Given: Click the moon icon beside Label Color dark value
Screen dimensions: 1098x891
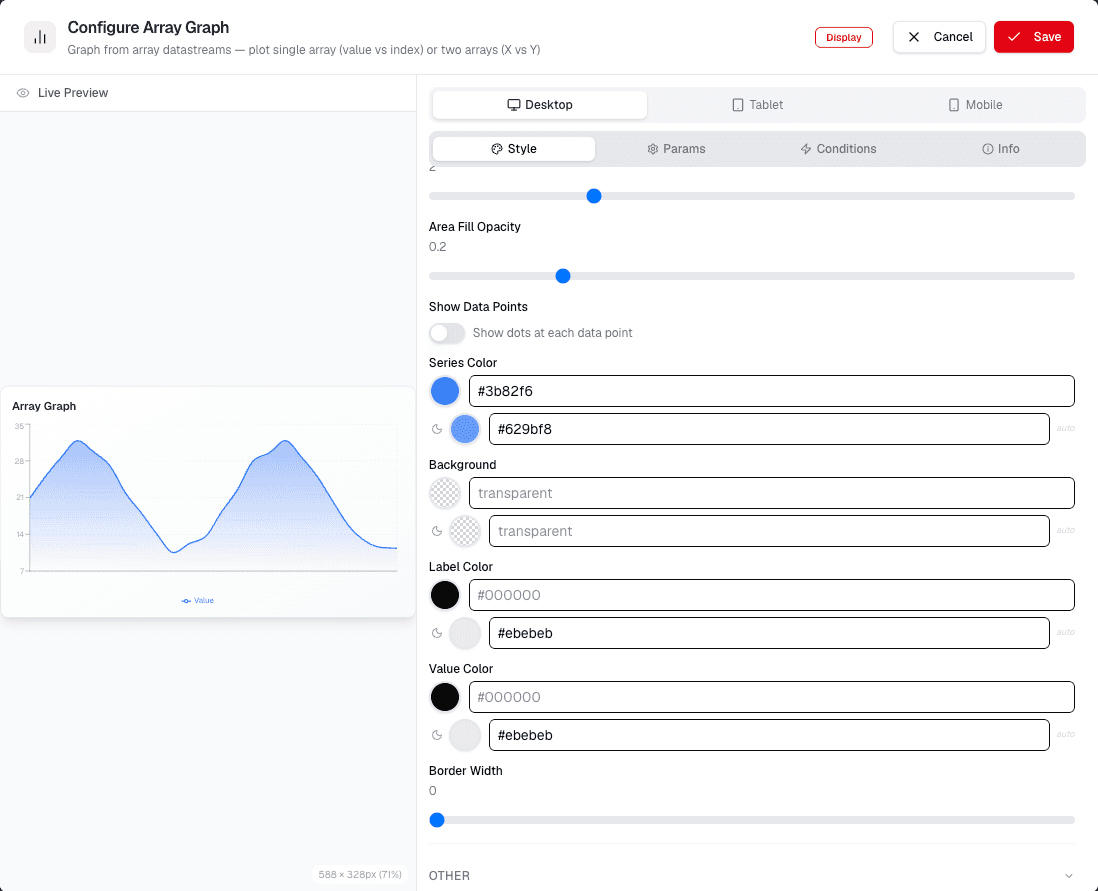Looking at the screenshot, I should (437, 633).
